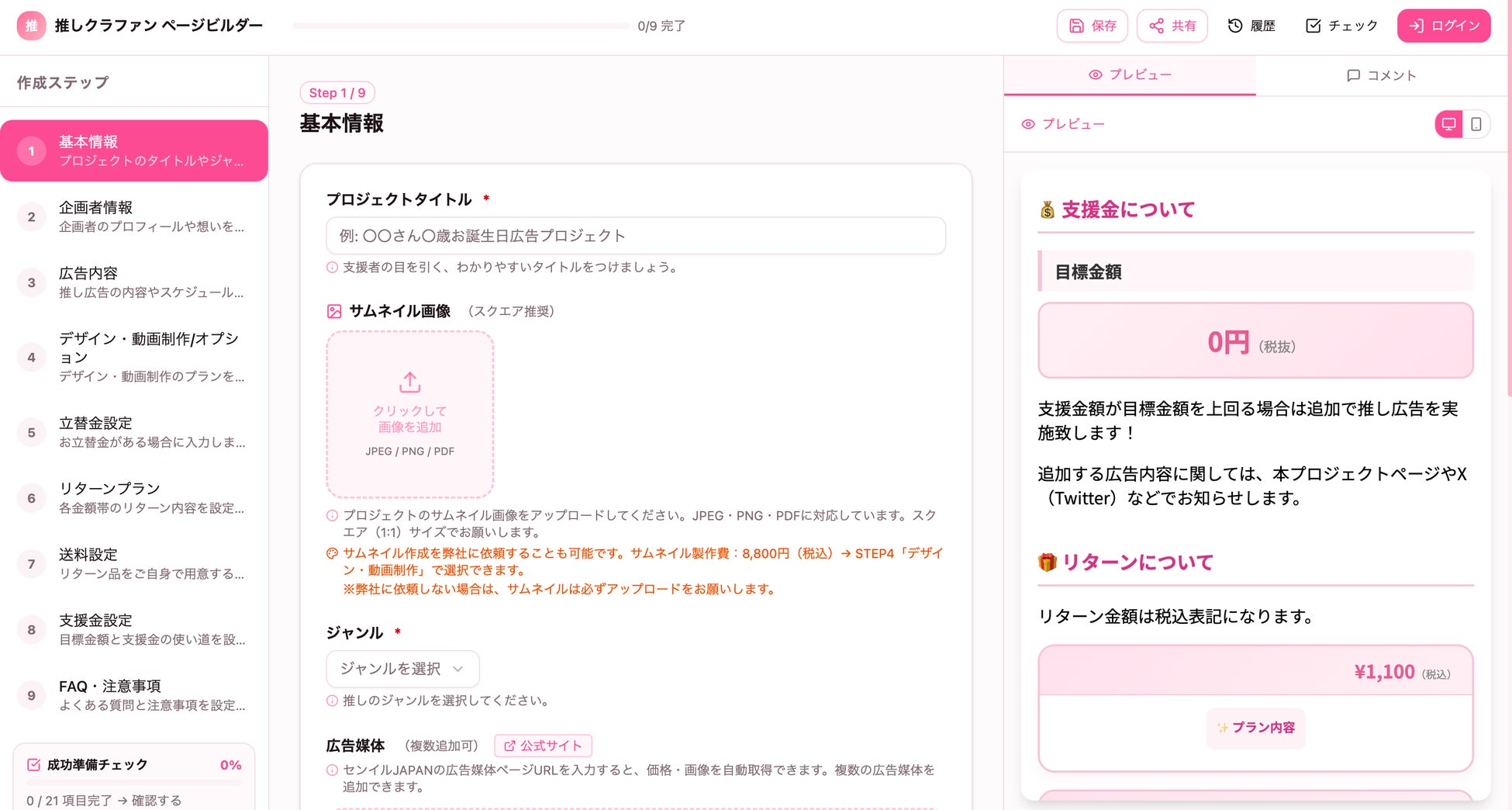The width and height of the screenshot is (1512, 810).
Task: Click the Step 1 / 9 badge
Action: click(337, 93)
